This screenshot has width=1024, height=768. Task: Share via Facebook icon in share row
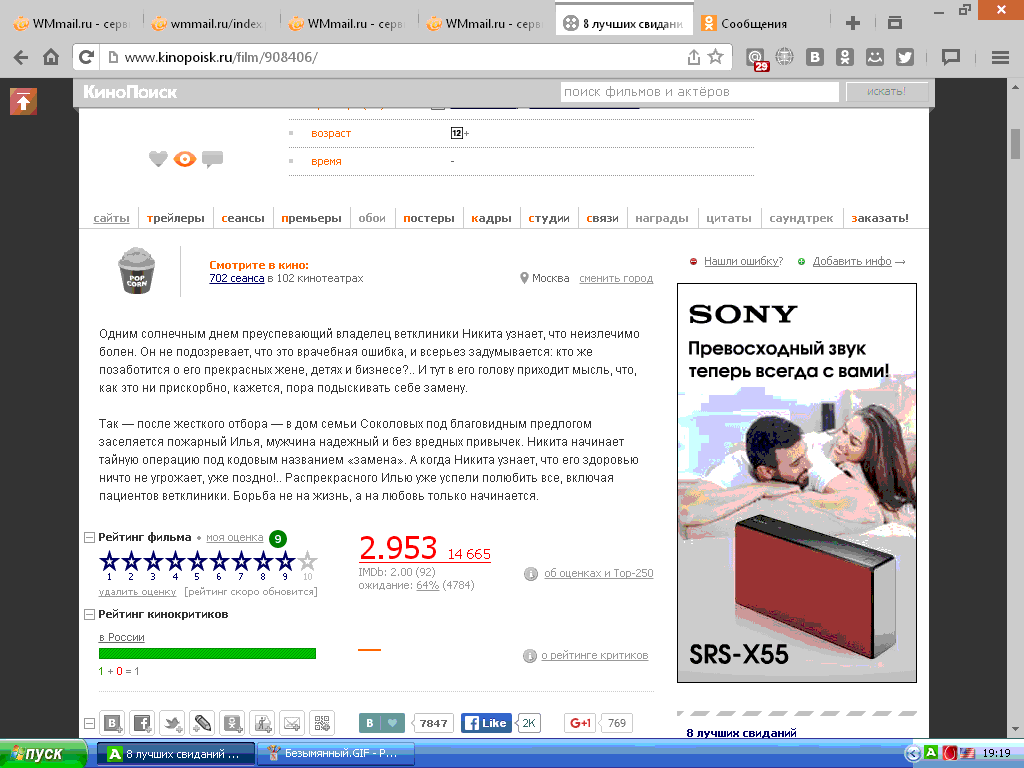(x=142, y=723)
